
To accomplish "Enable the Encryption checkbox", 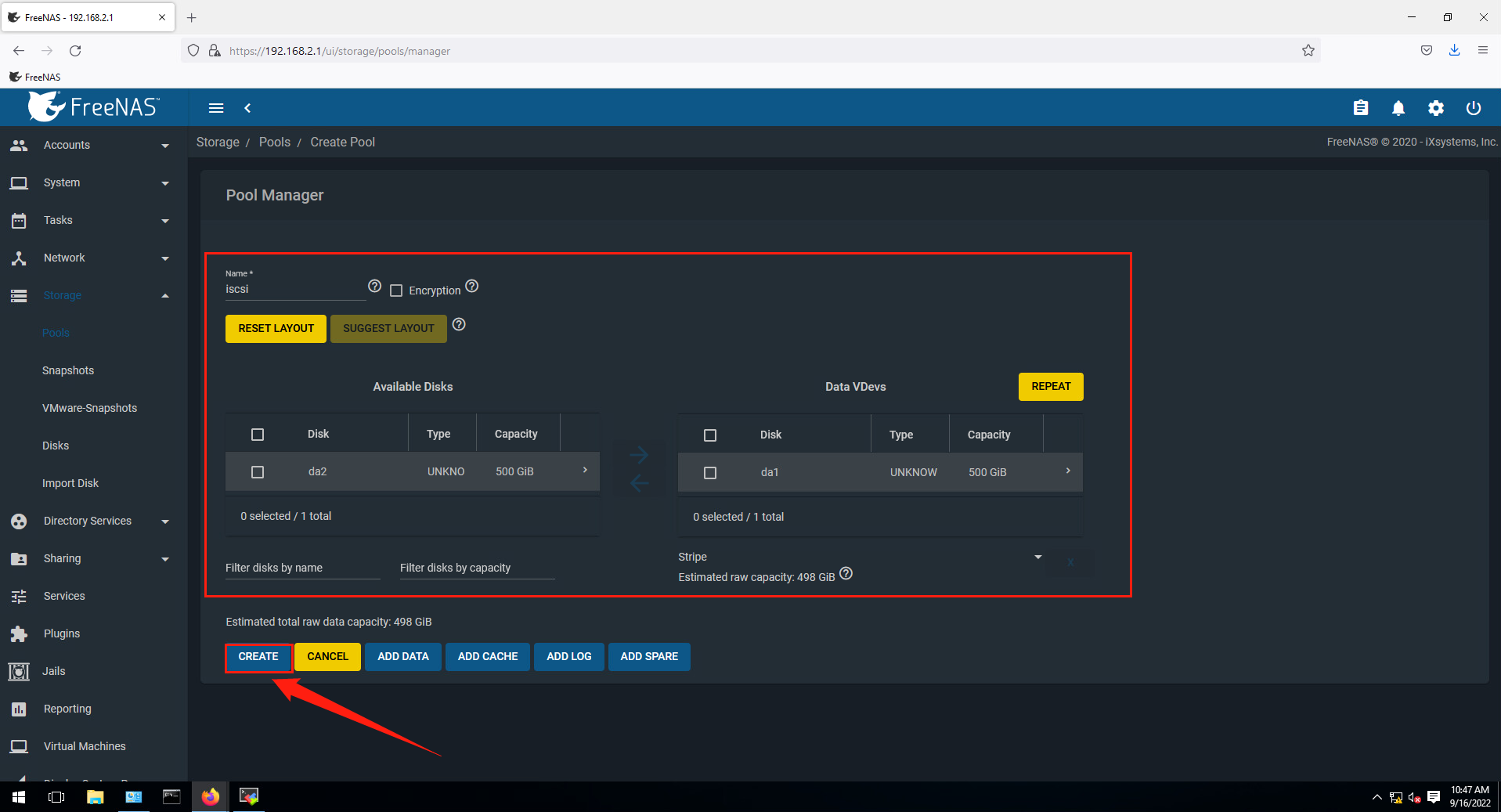I will (x=396, y=291).
